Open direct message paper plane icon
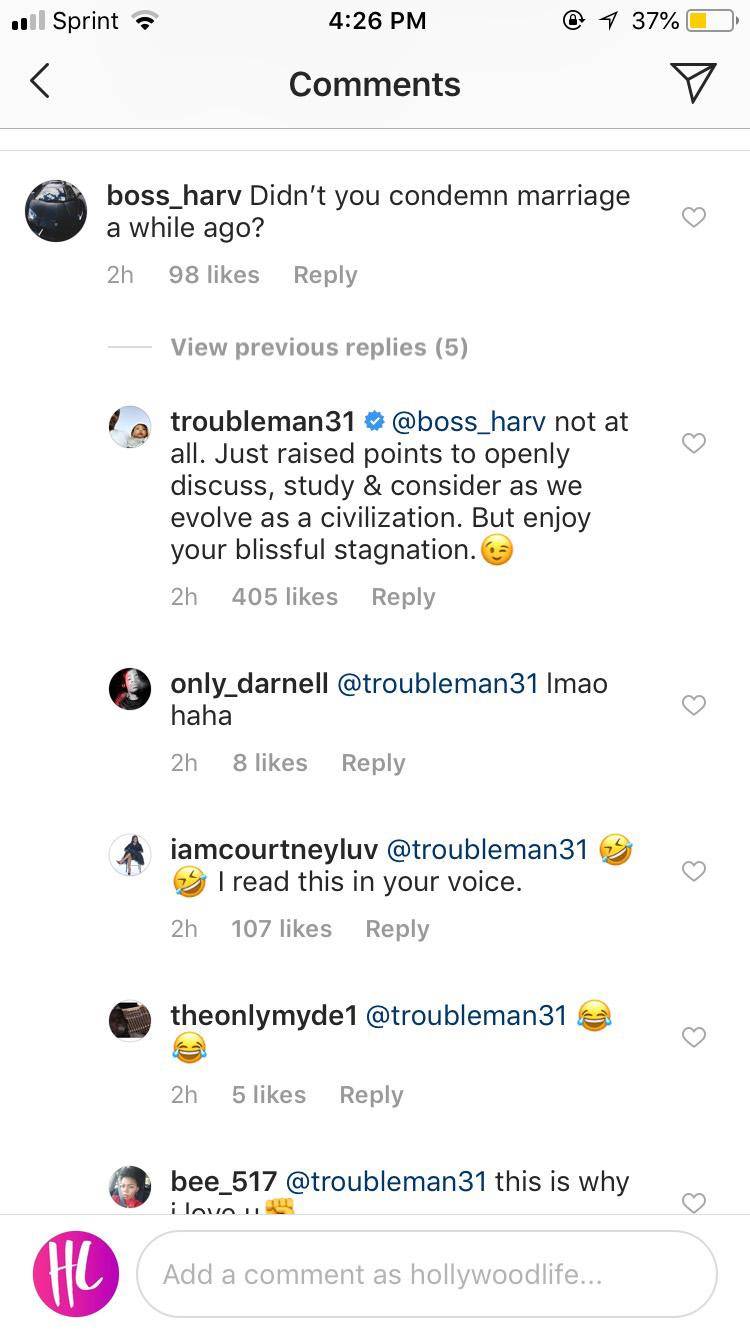 coord(693,82)
